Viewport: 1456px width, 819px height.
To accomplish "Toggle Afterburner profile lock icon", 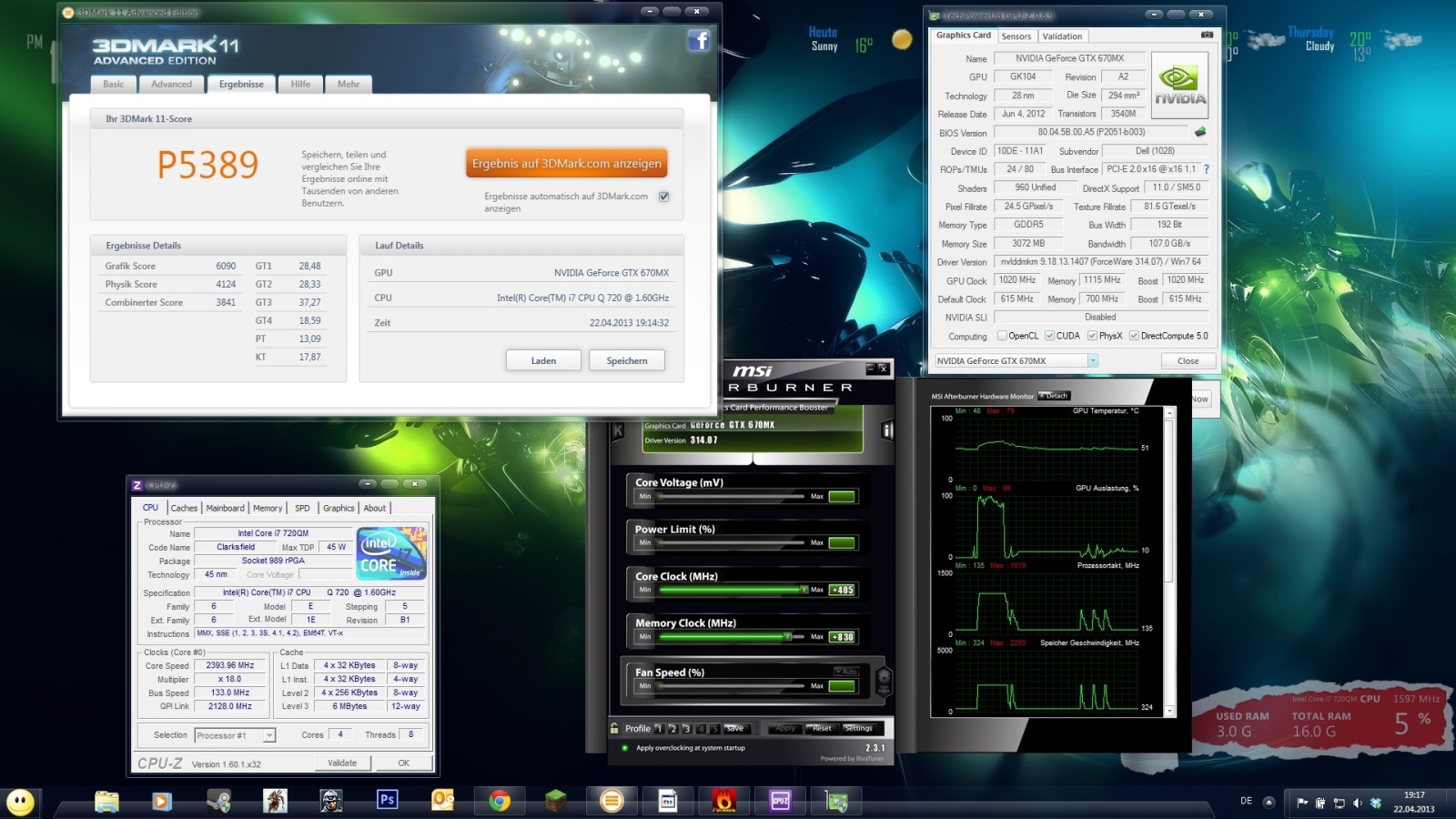I will coord(614,728).
